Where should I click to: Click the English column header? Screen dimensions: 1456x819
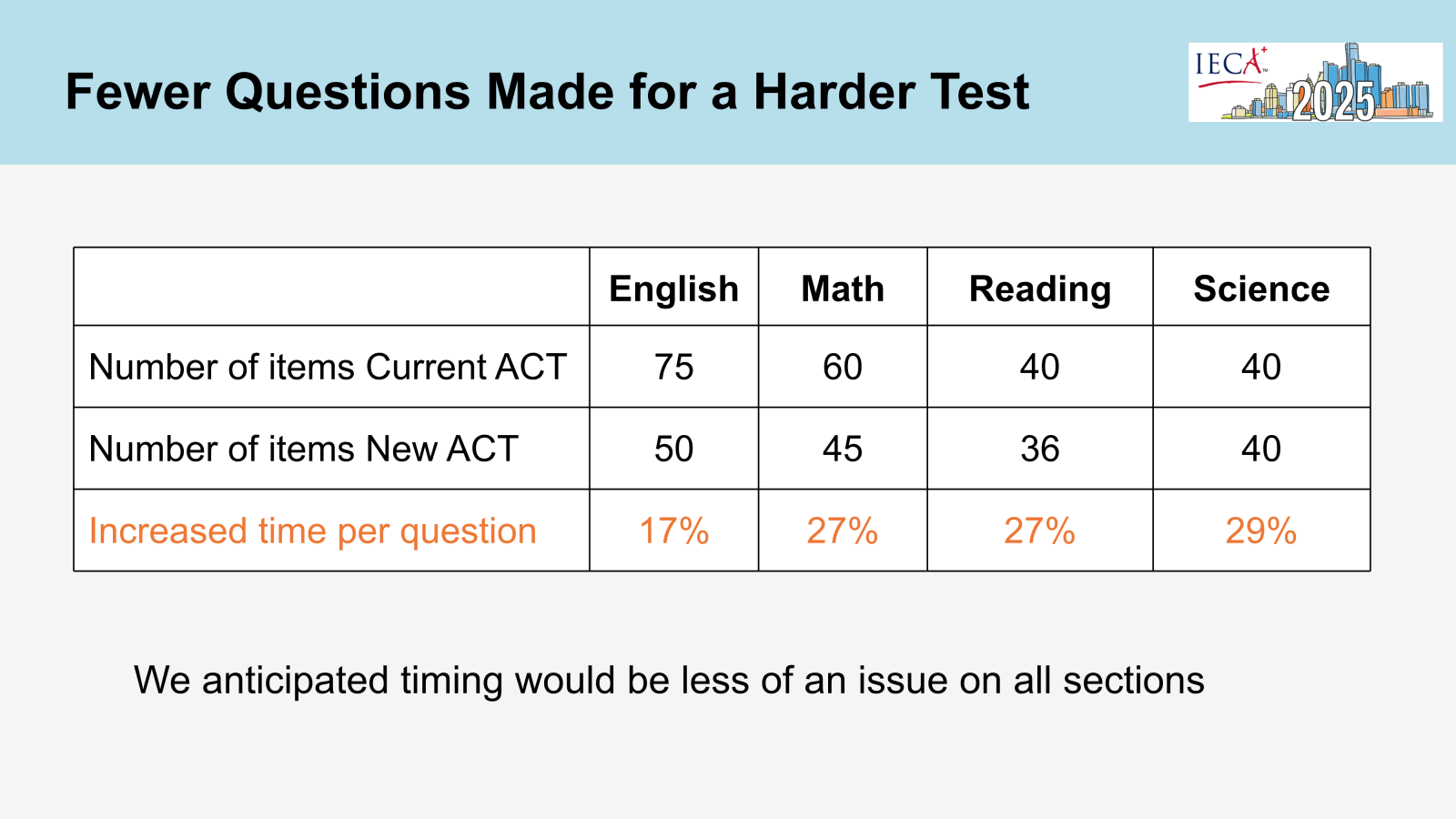point(673,288)
